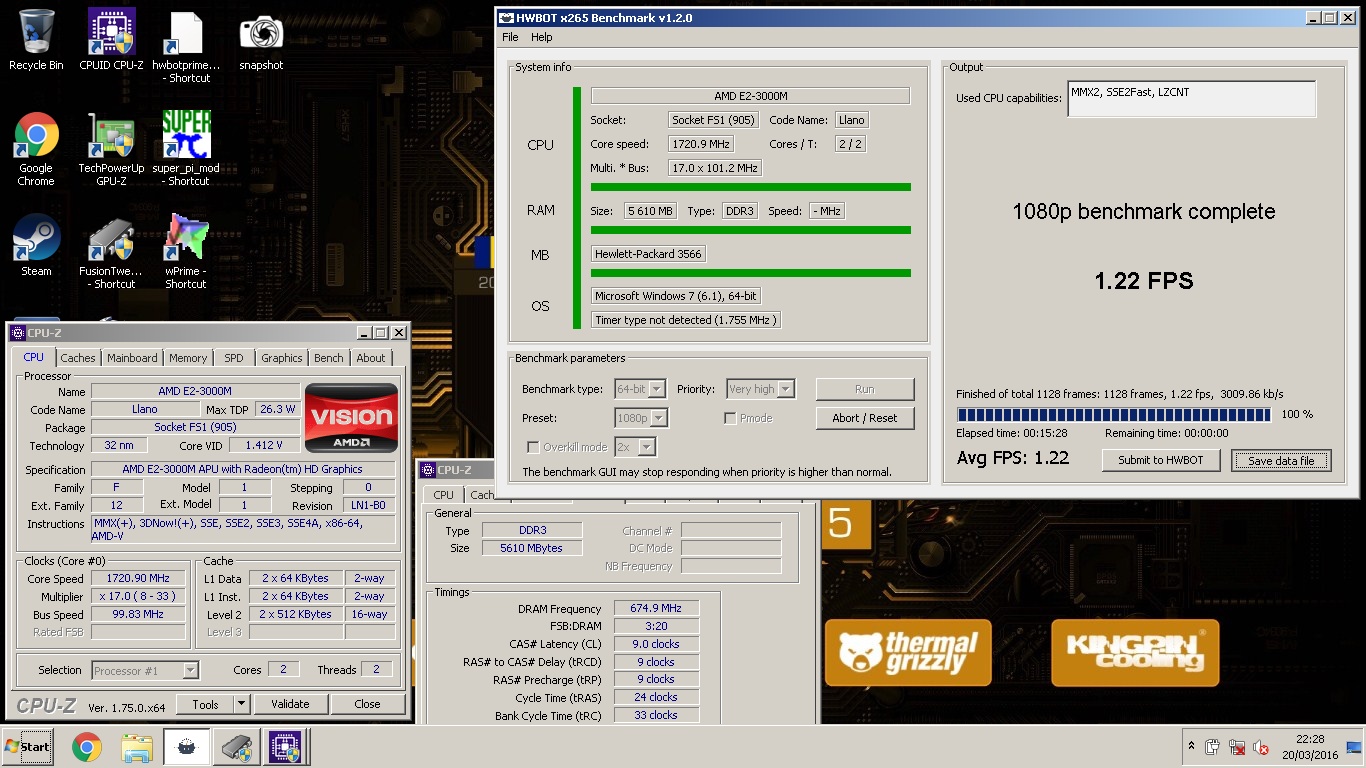
Task: Toggle the Pmode checkbox
Action: 730,418
